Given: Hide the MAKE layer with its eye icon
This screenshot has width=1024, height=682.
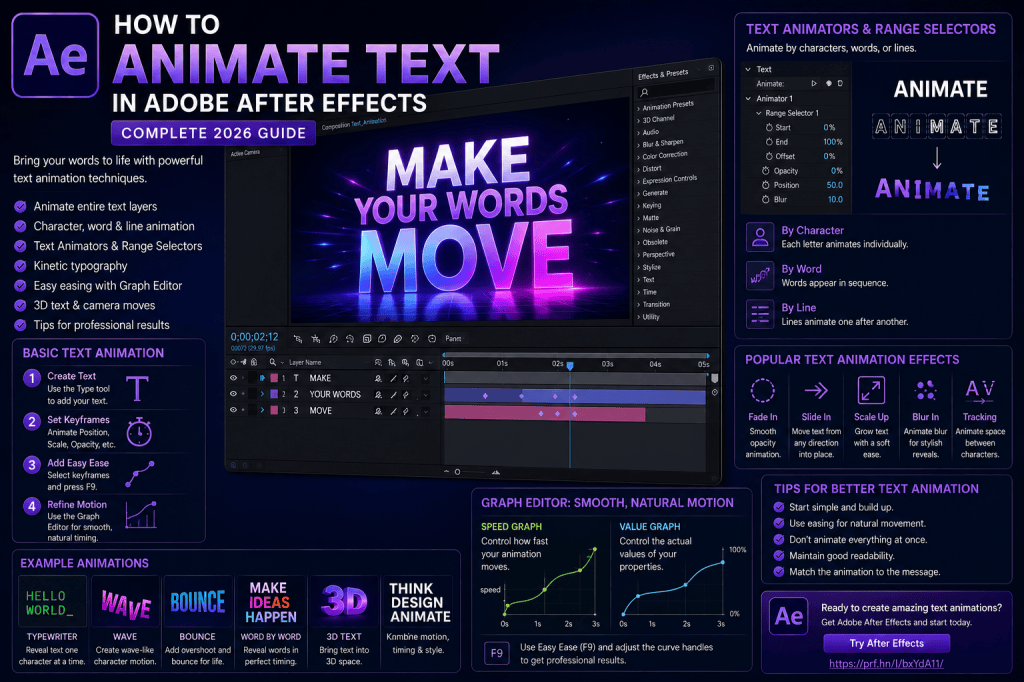Looking at the screenshot, I should pyautogui.click(x=233, y=378).
